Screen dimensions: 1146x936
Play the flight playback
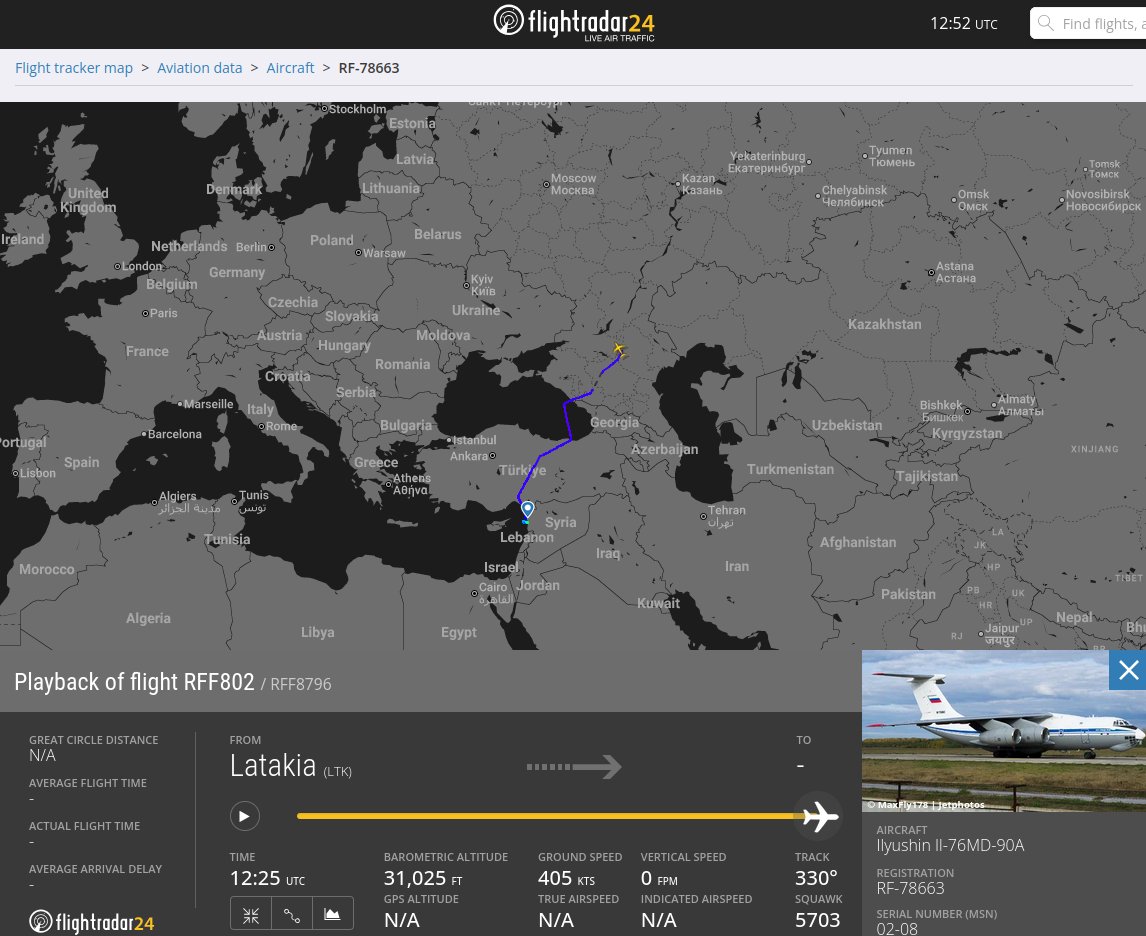(245, 816)
